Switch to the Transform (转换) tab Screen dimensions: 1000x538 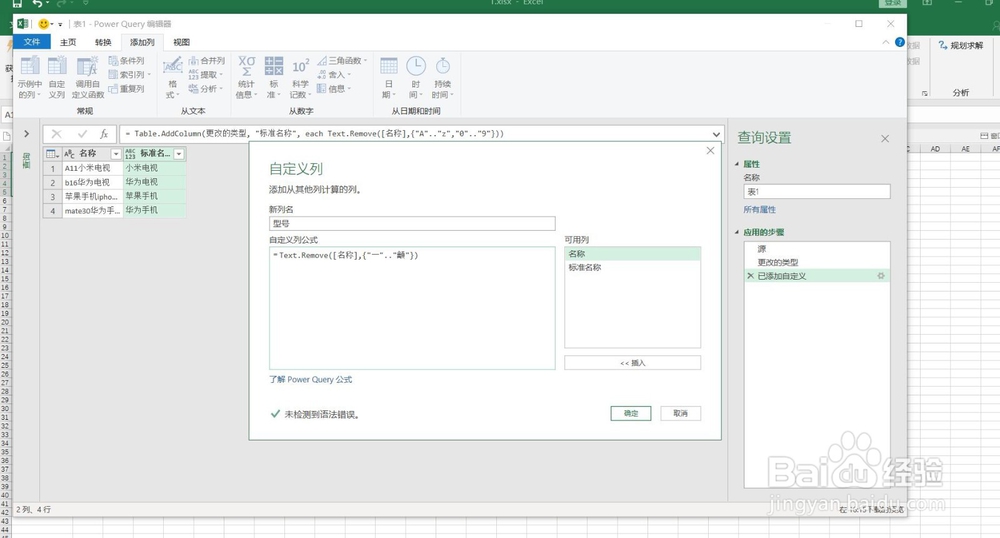click(x=103, y=42)
